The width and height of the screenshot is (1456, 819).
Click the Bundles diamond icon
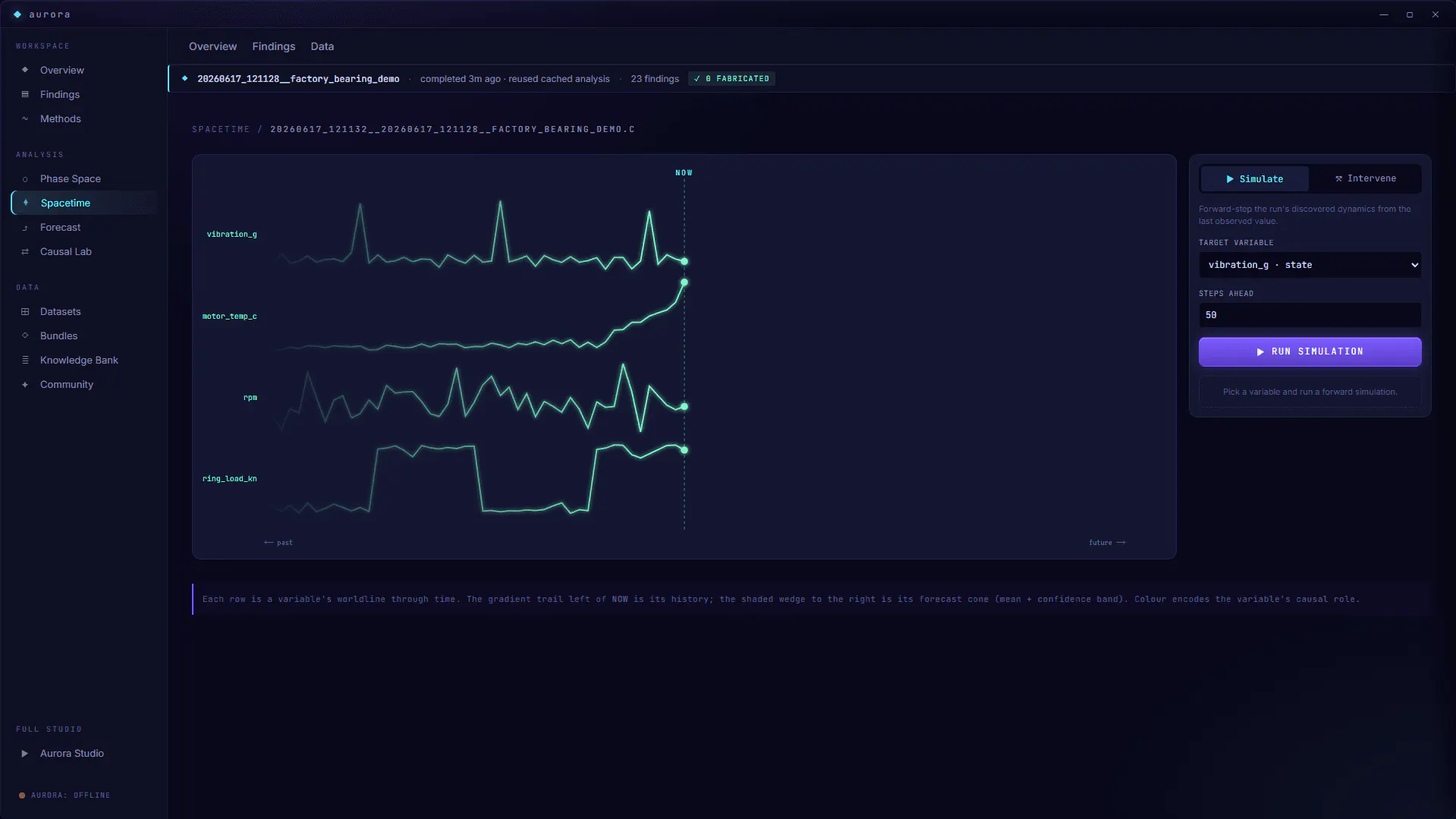[25, 335]
